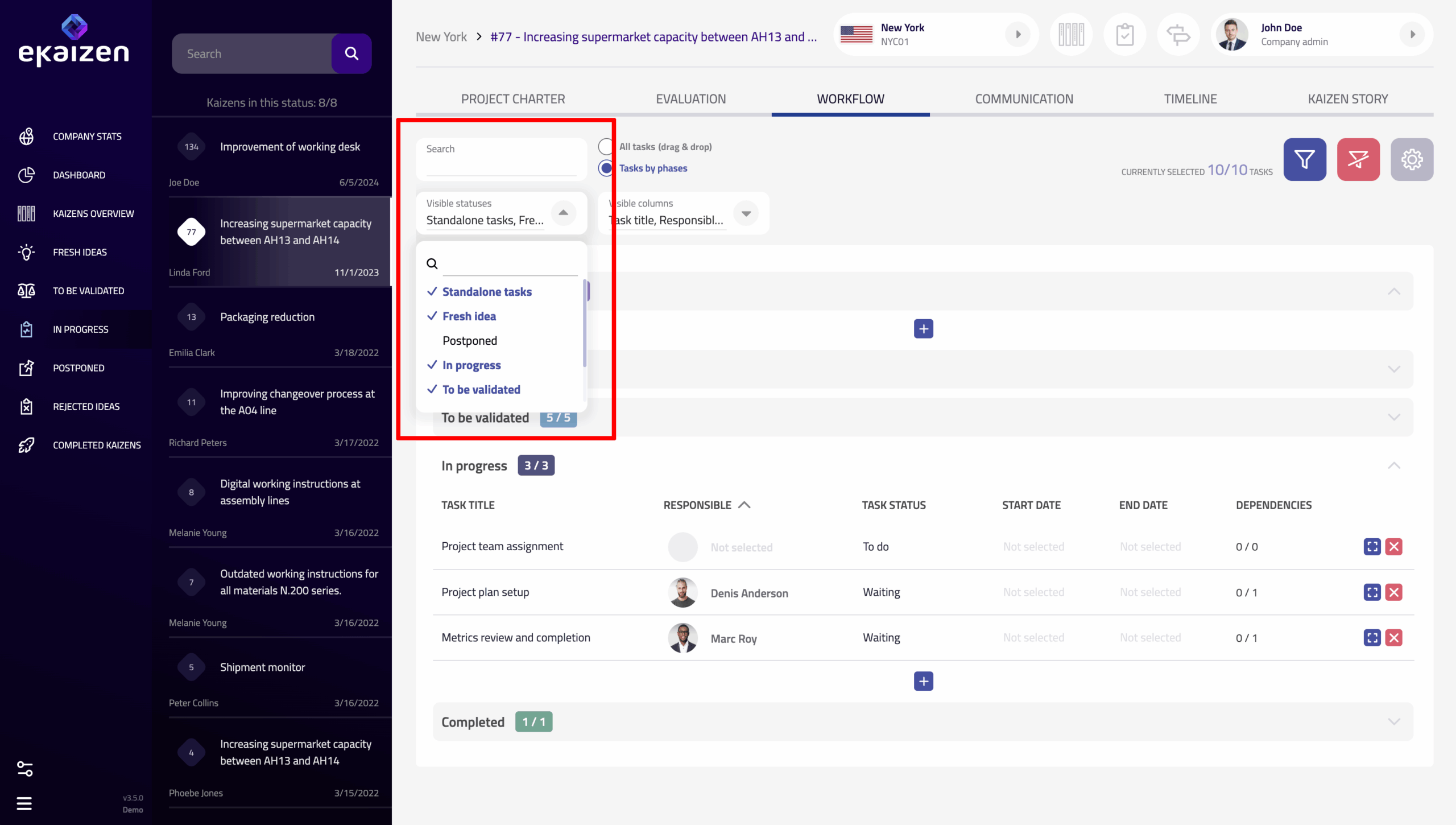The height and width of the screenshot is (825, 1456).
Task: Select All tasks (drag & drop) radio
Action: [606, 147]
